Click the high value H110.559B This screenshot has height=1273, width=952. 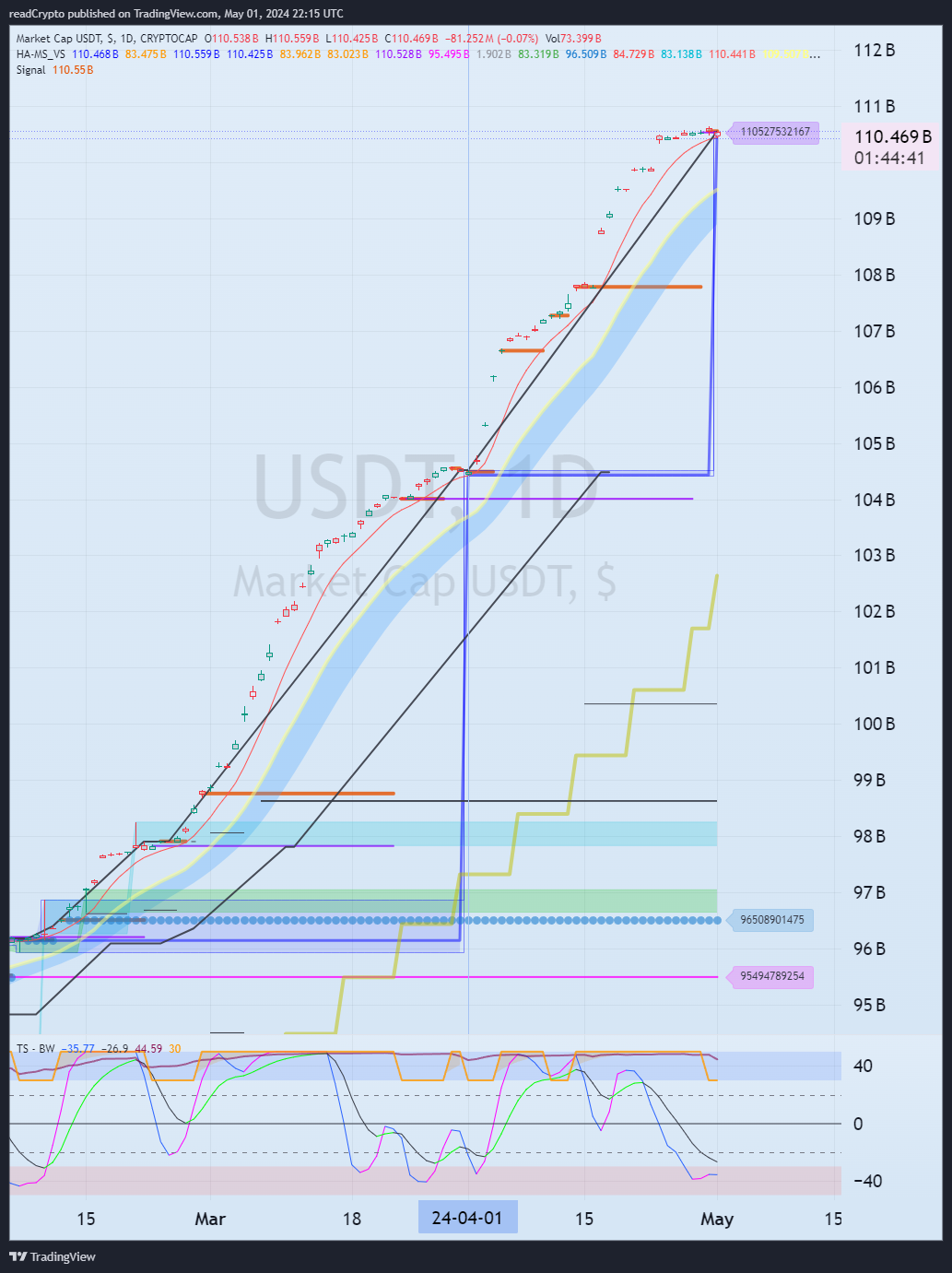292,39
